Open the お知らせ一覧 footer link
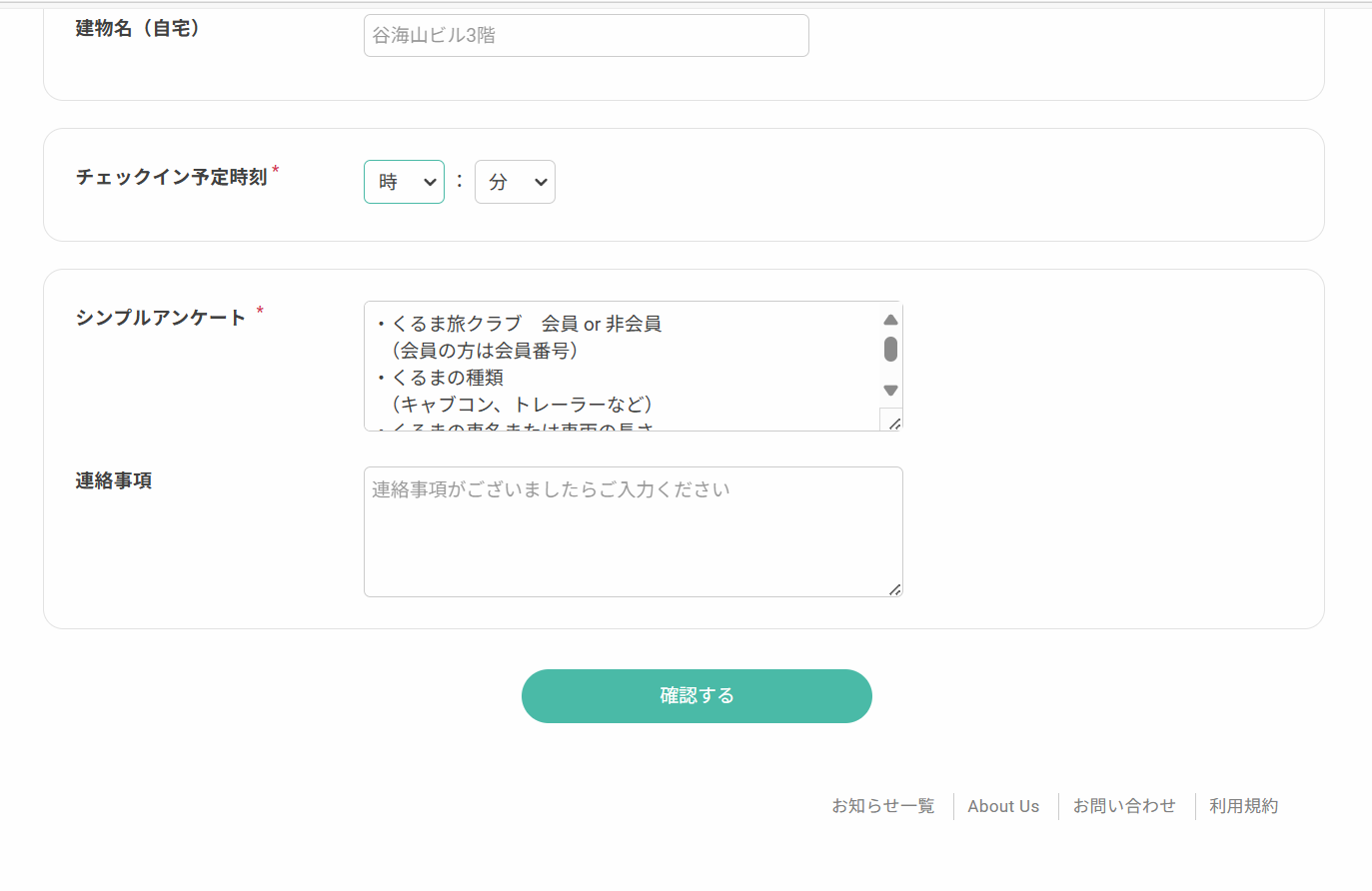Screen dimensions: 1372x891 click(882, 806)
